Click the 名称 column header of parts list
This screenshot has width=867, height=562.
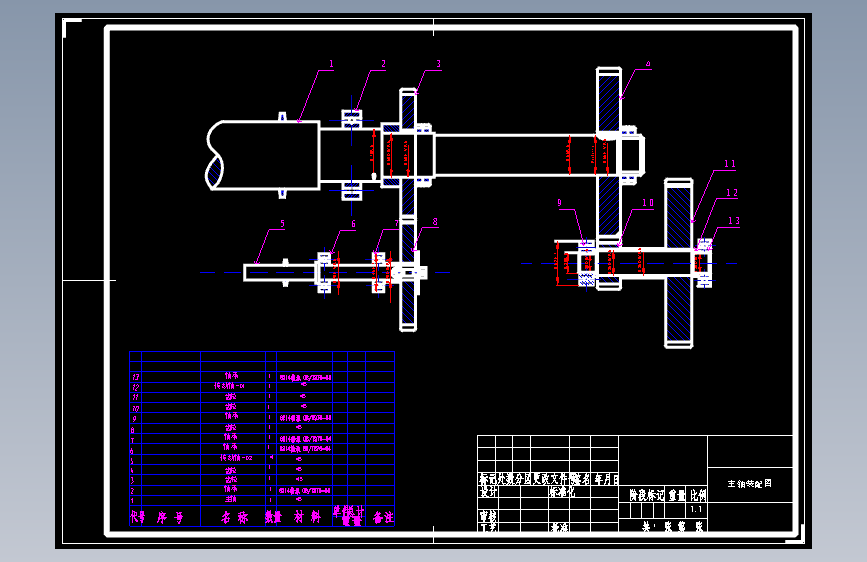[234, 518]
